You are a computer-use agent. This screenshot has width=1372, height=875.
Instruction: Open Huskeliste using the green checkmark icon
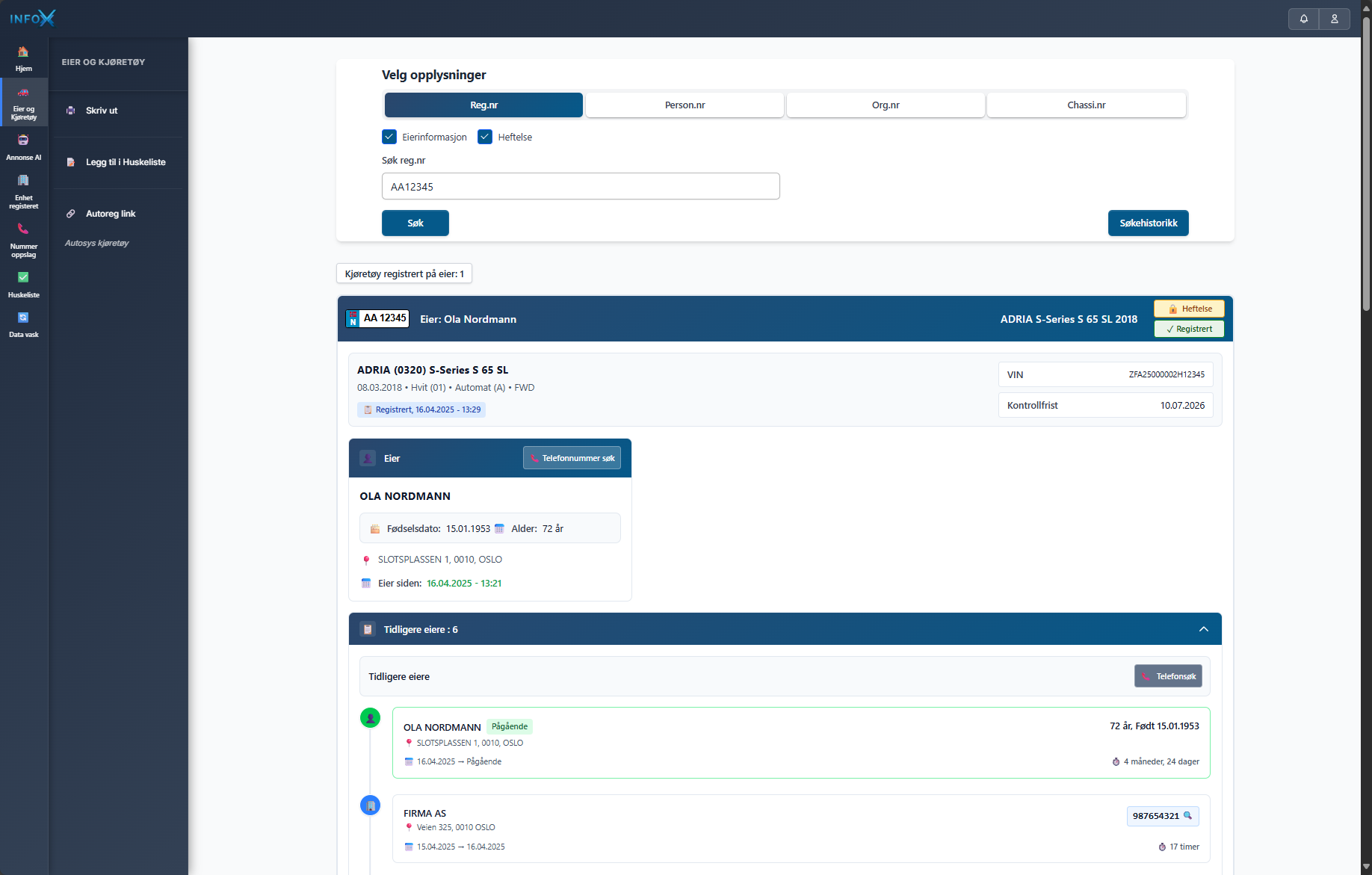[23, 278]
